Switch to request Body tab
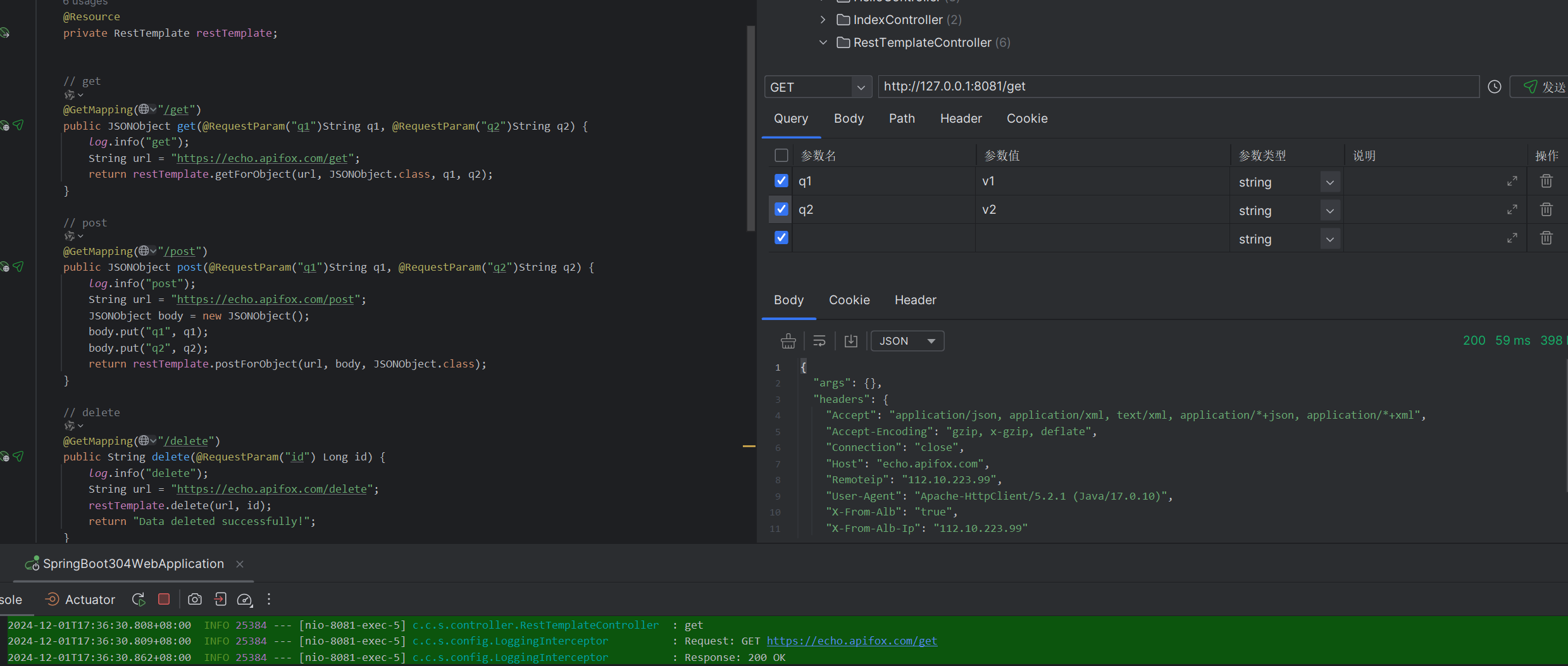Screen dimensions: 1568x666 coord(849,118)
